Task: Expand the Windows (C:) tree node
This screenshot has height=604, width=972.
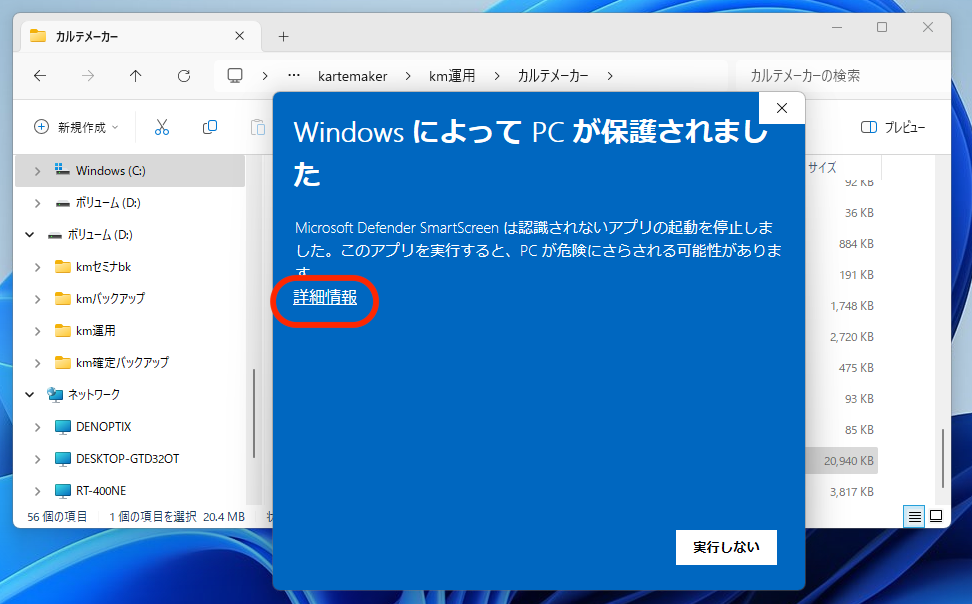Action: pyautogui.click(x=37, y=171)
